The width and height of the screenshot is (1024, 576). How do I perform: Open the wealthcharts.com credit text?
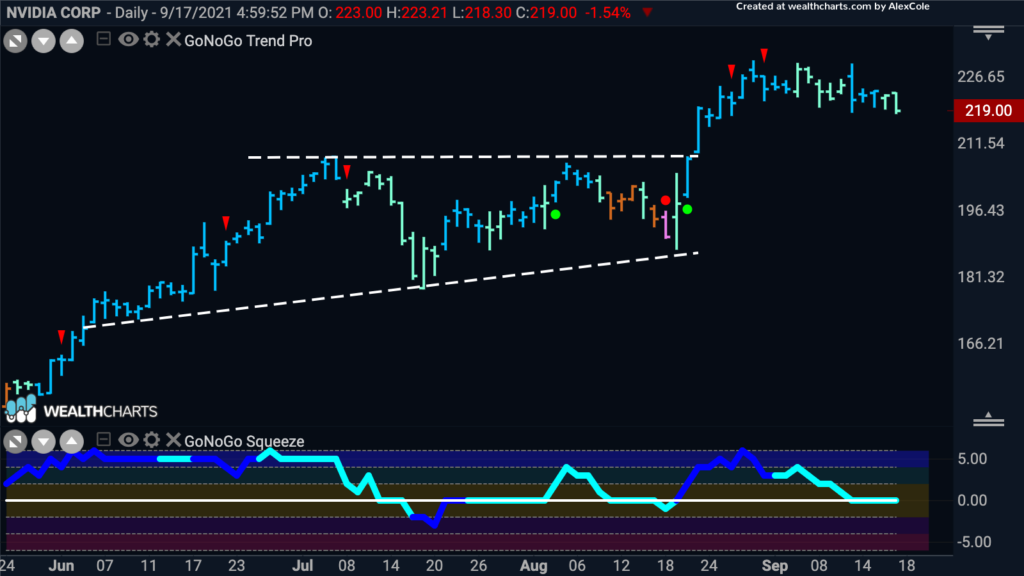pyautogui.click(x=833, y=7)
